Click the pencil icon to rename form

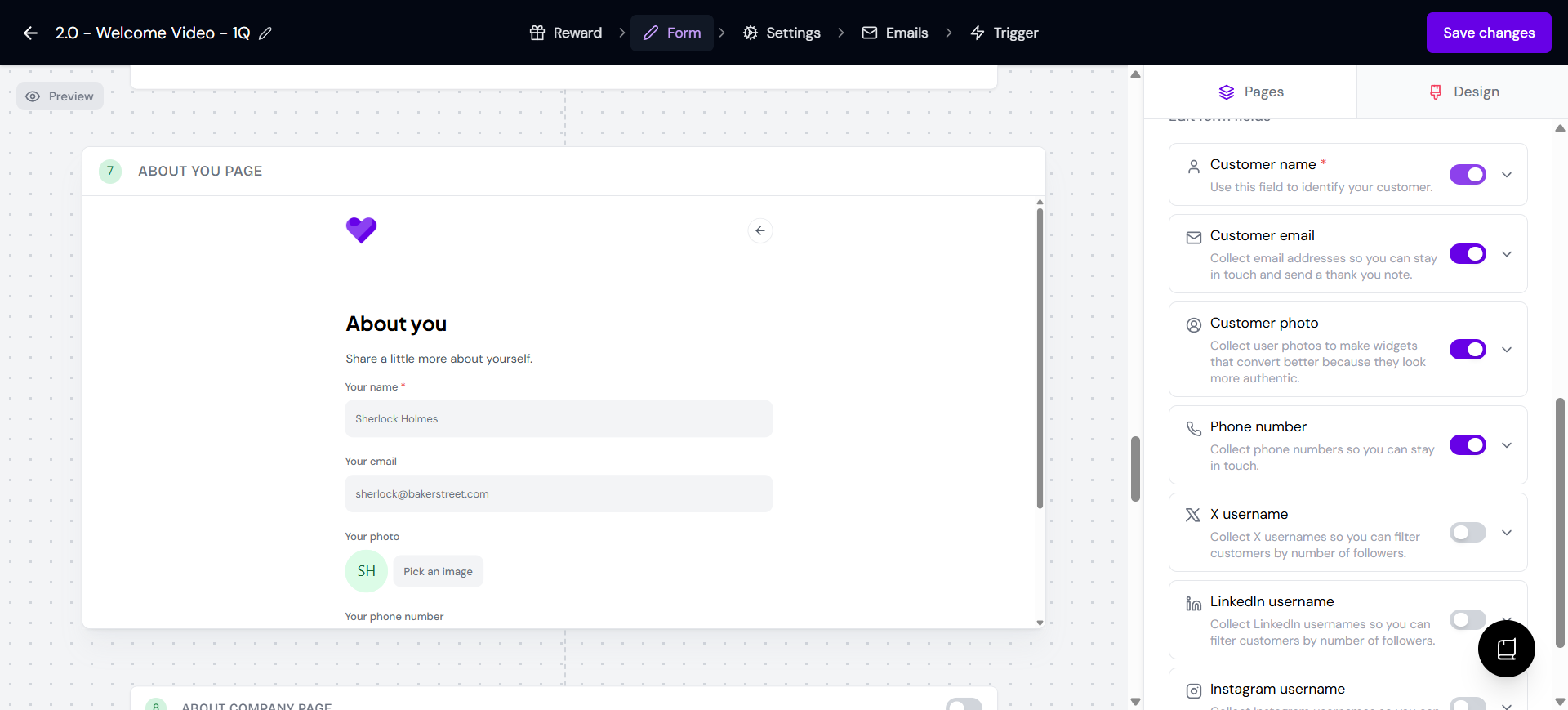(x=265, y=33)
